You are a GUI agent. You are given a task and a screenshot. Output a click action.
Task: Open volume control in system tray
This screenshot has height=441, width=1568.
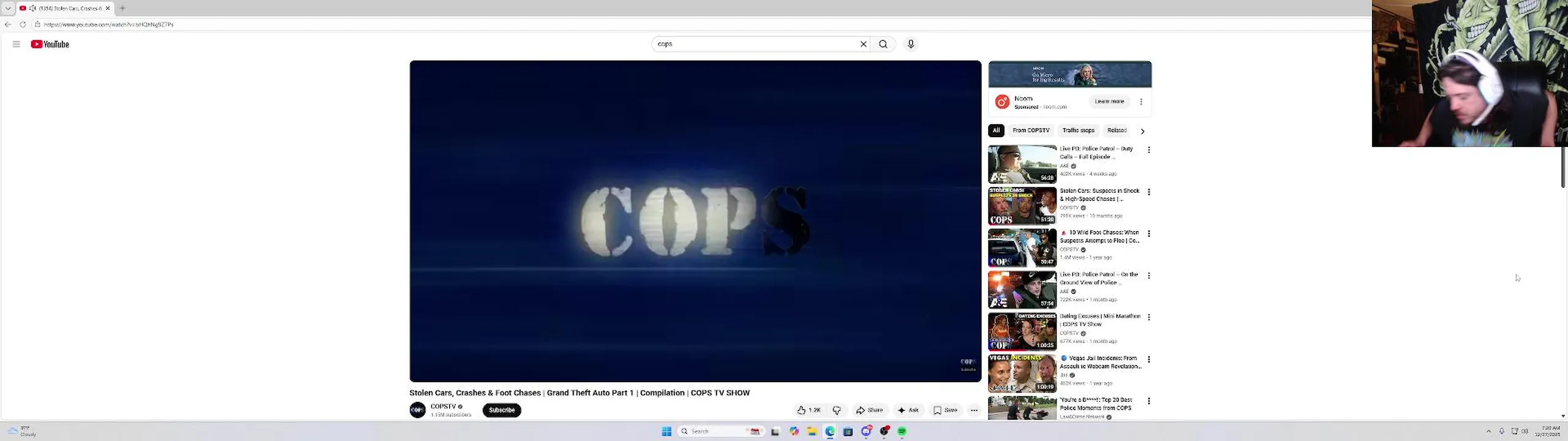(x=1525, y=431)
